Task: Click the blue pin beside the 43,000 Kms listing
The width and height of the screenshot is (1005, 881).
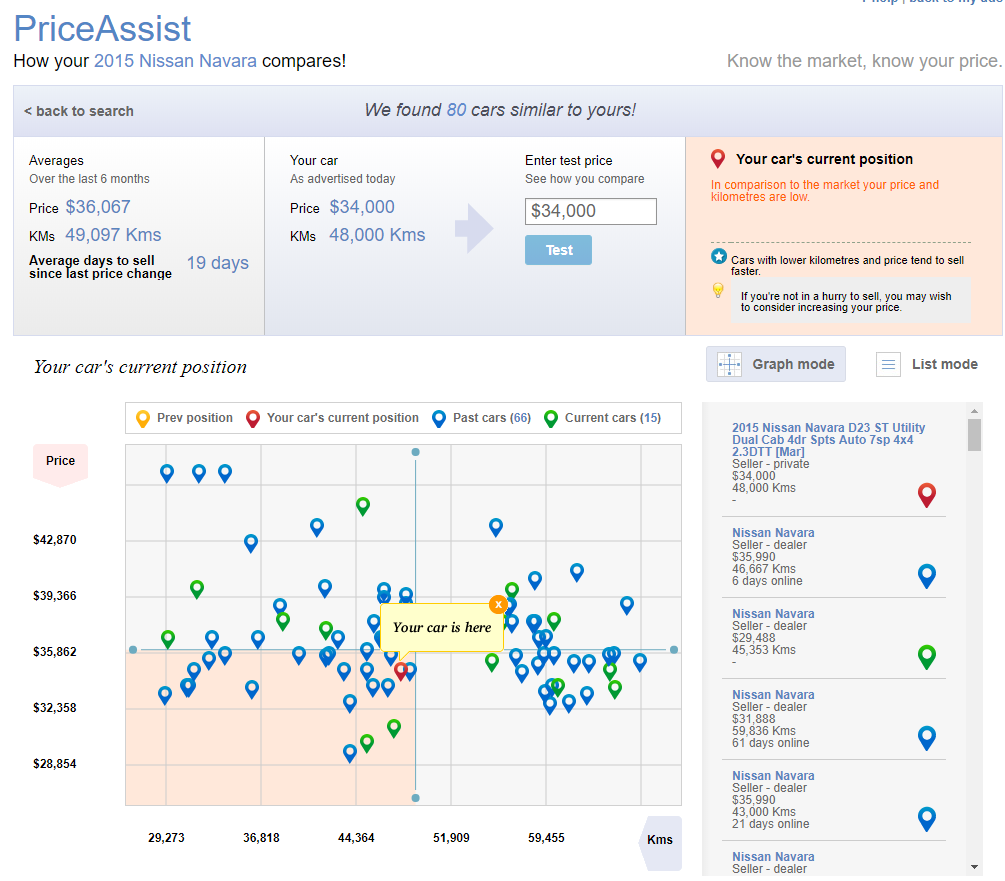Action: [927, 818]
